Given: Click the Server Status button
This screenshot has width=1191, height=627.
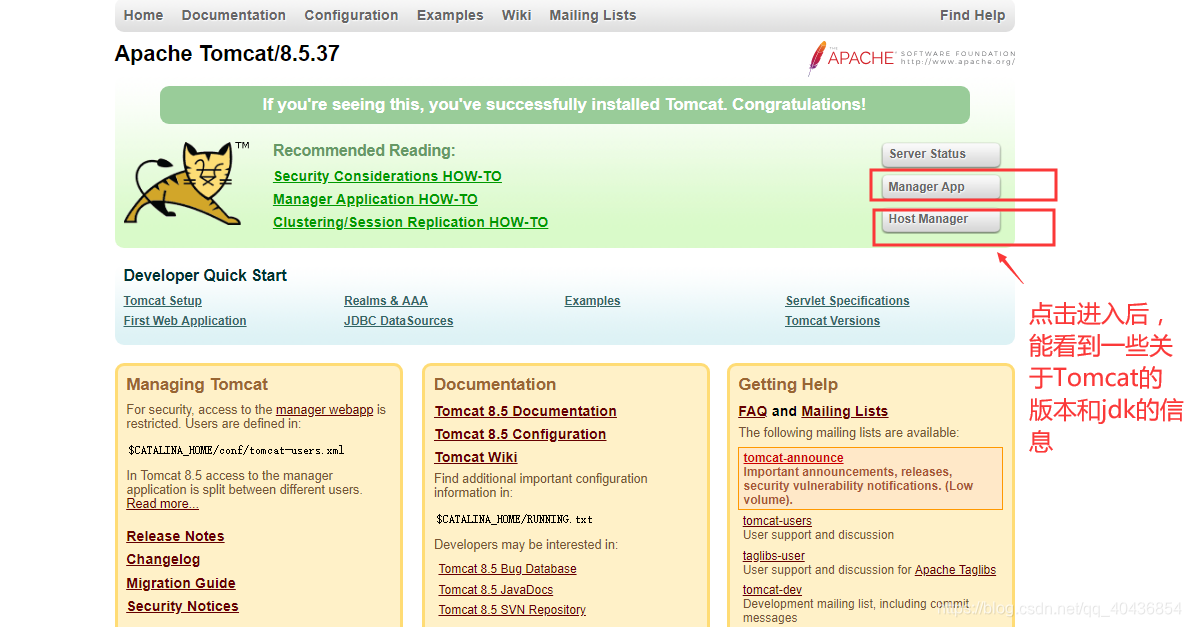Looking at the screenshot, I should 940,154.
